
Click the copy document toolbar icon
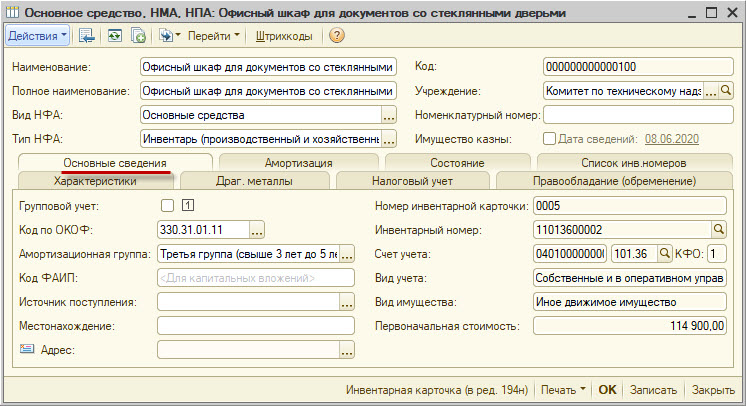(x=139, y=36)
